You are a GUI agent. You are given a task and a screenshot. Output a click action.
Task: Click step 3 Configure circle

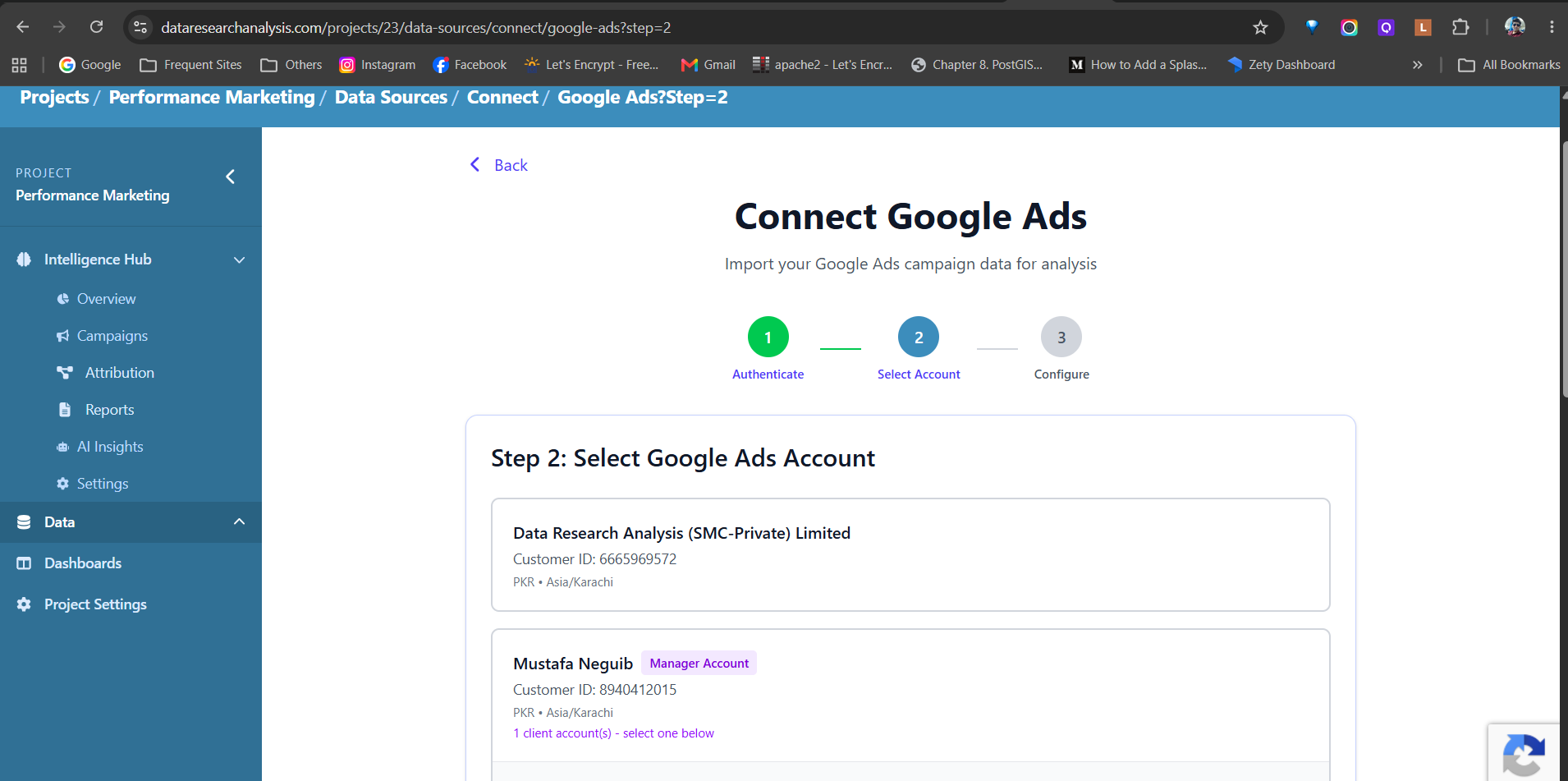[x=1061, y=337]
